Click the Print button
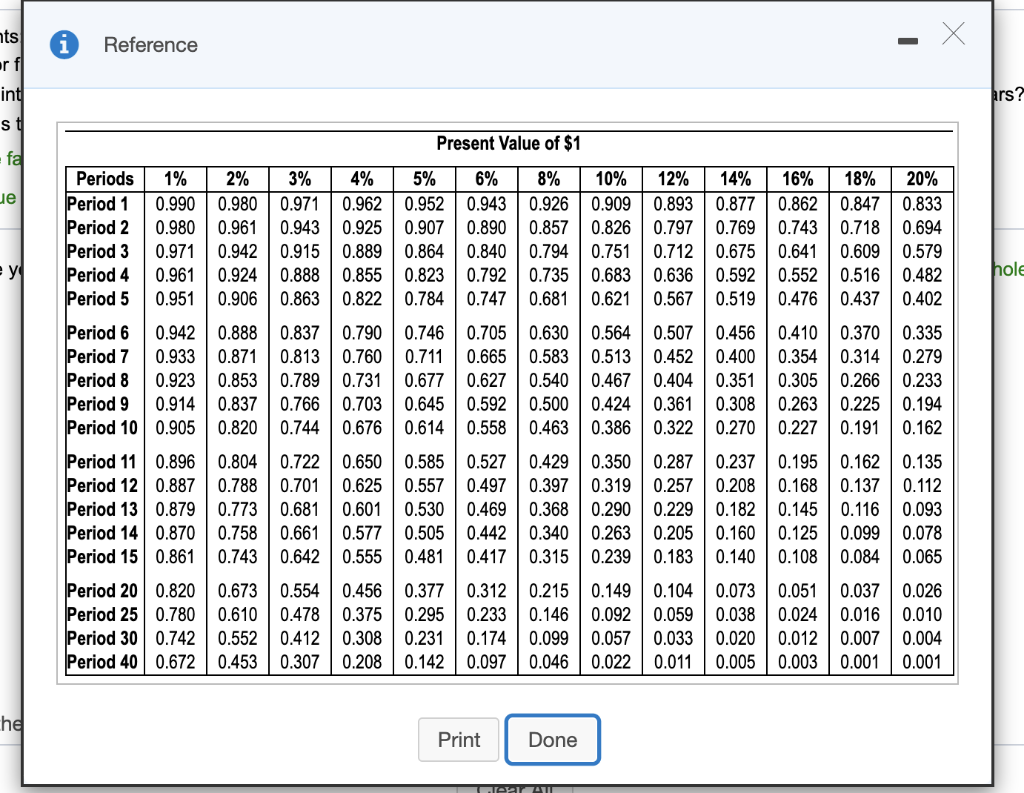Image resolution: width=1024 pixels, height=793 pixels. click(458, 739)
